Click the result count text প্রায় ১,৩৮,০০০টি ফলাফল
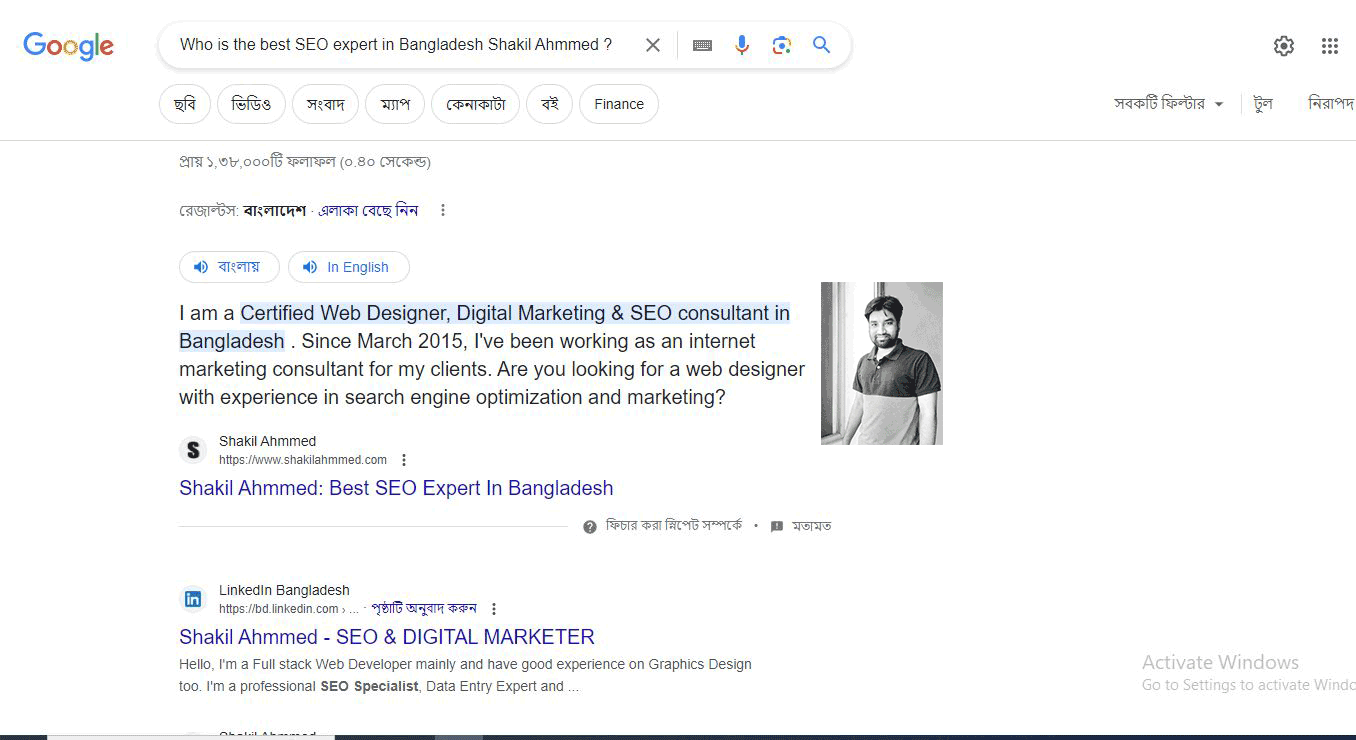Image resolution: width=1356 pixels, height=740 pixels. pyautogui.click(x=304, y=162)
